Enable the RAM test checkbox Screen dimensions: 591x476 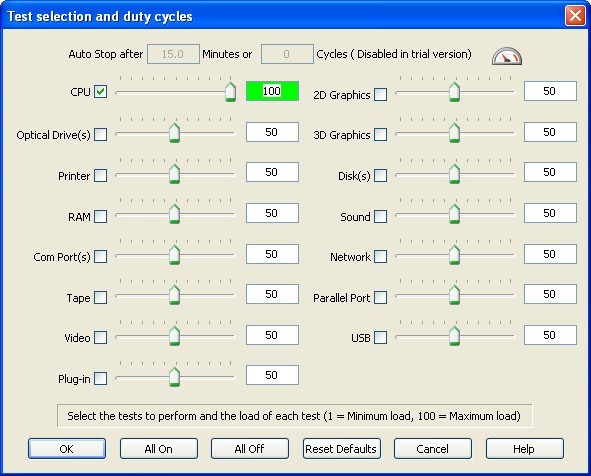coord(100,216)
